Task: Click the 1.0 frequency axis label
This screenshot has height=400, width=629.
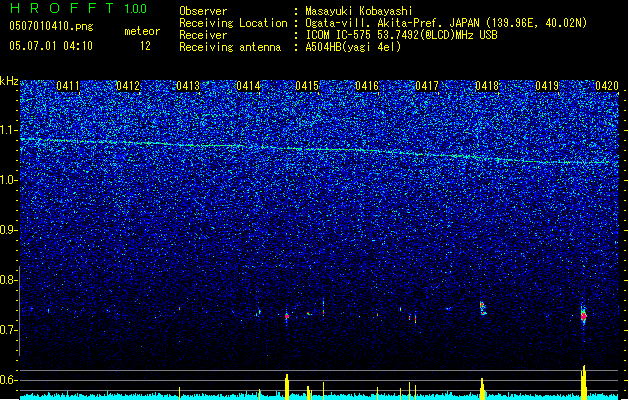Action: pyautogui.click(x=9, y=180)
